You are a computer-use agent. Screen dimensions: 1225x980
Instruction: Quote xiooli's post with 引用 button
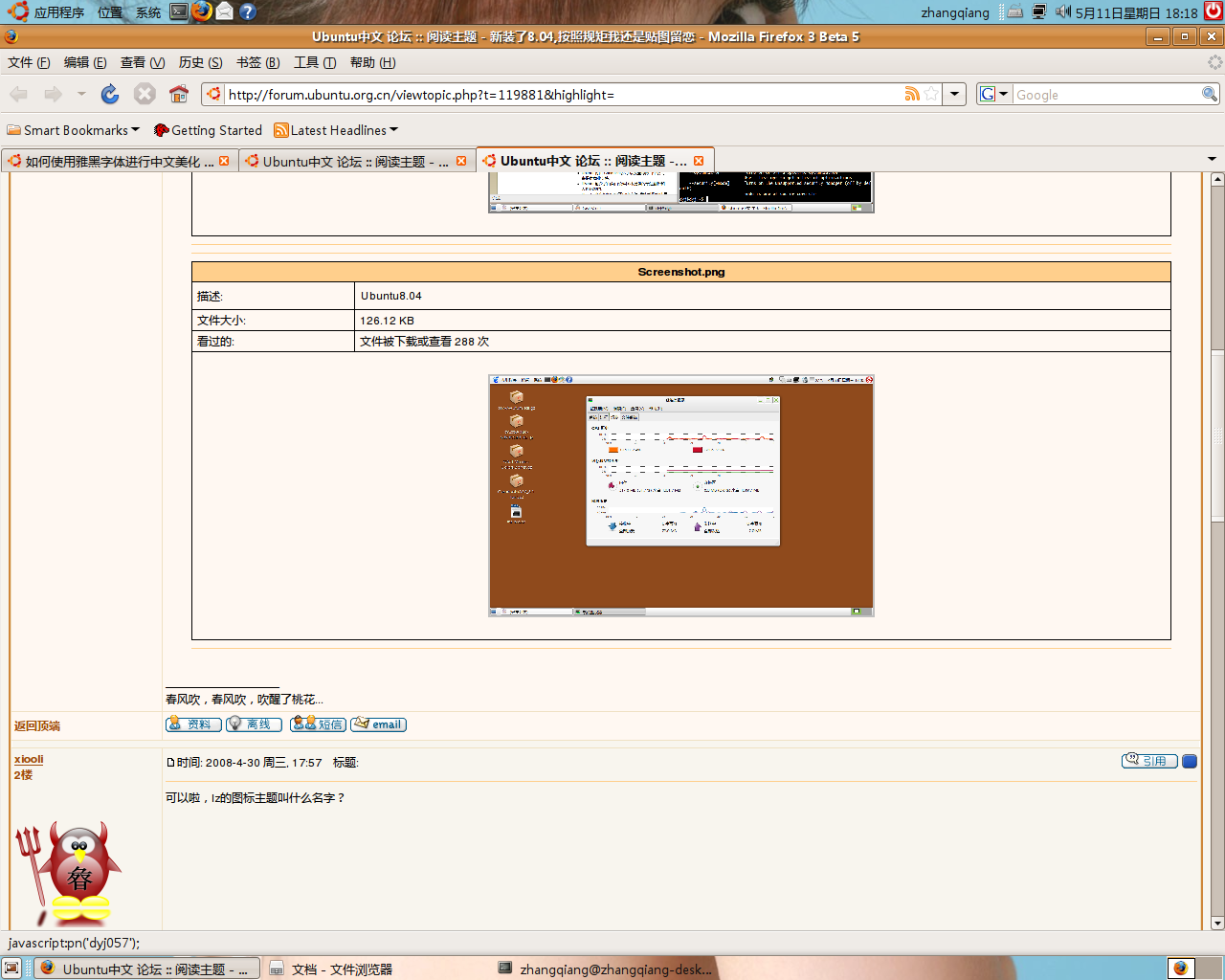[x=1149, y=761]
